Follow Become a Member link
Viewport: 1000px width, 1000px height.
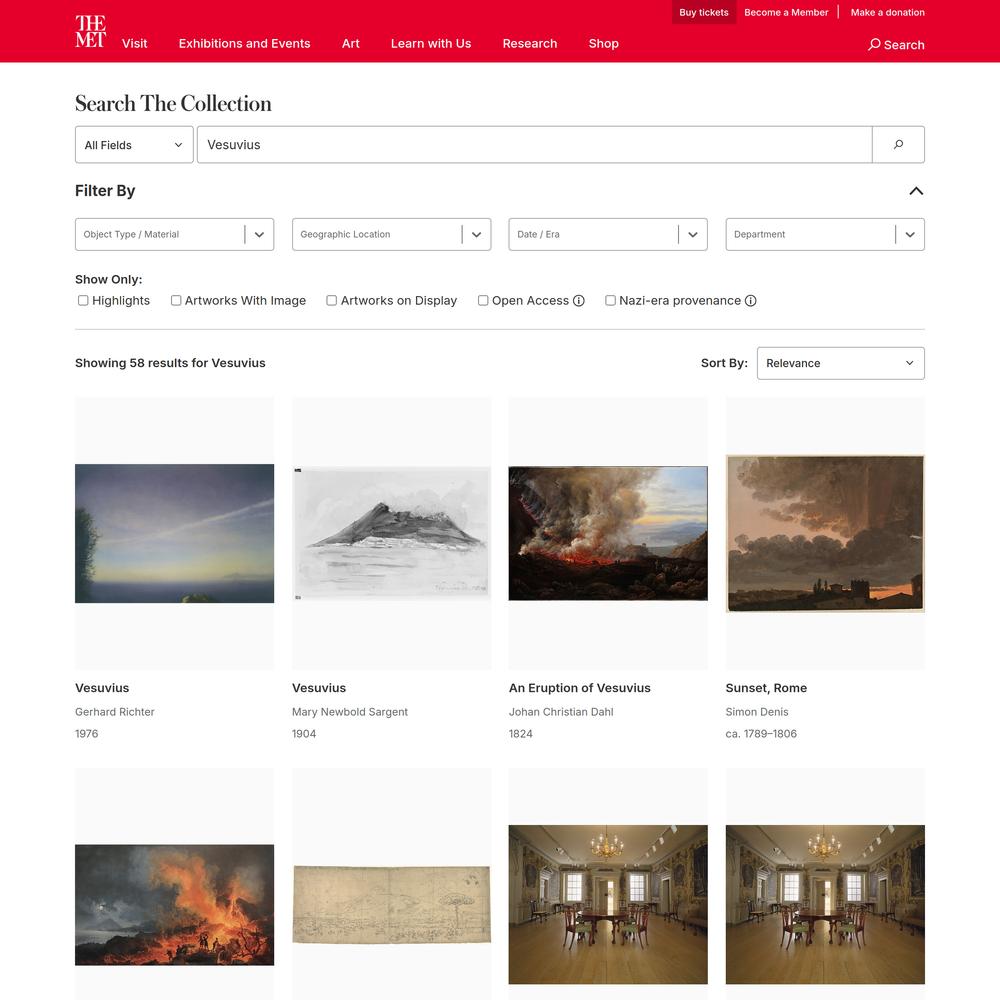(786, 12)
